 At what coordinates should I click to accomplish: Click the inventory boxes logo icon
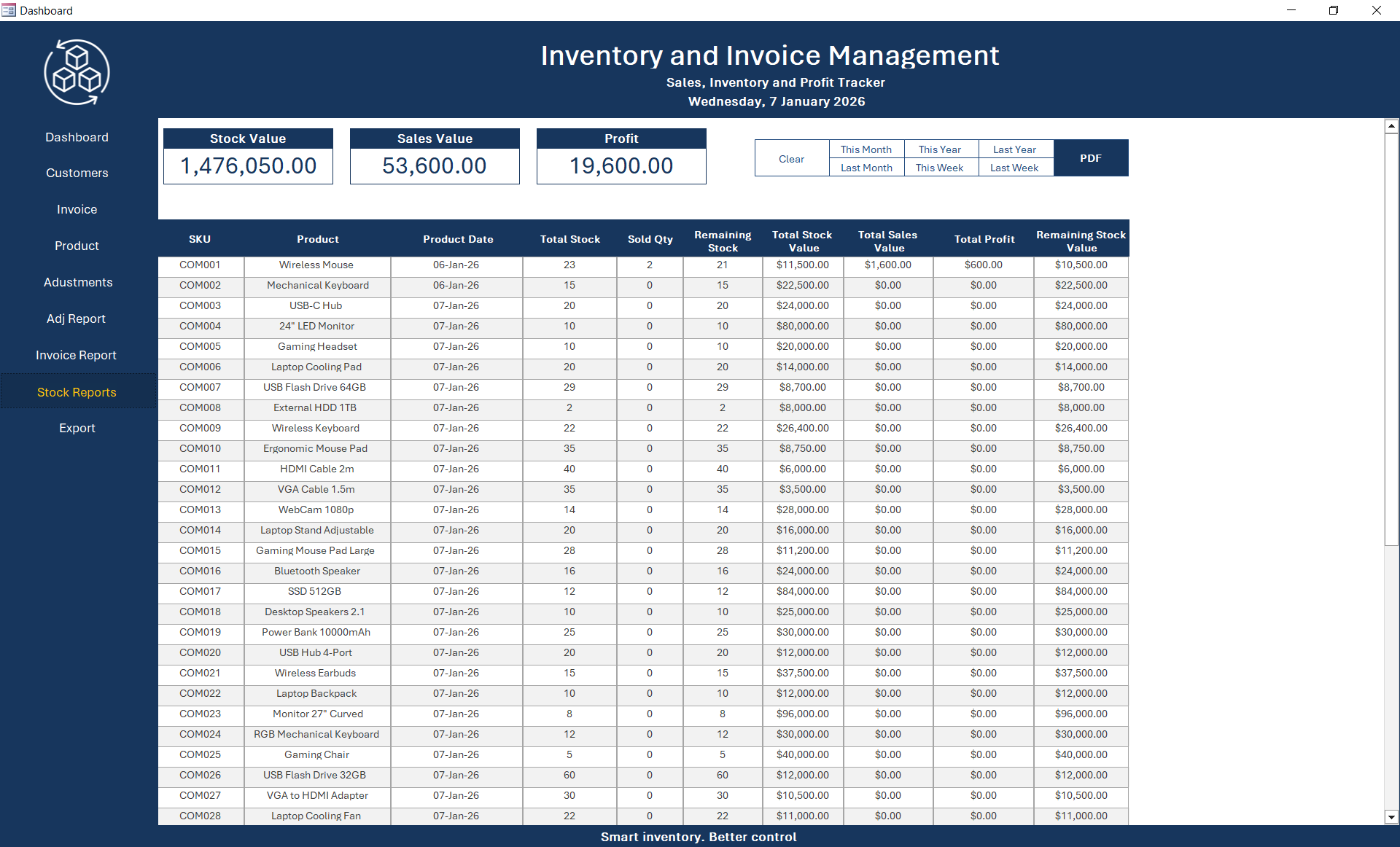(77, 72)
